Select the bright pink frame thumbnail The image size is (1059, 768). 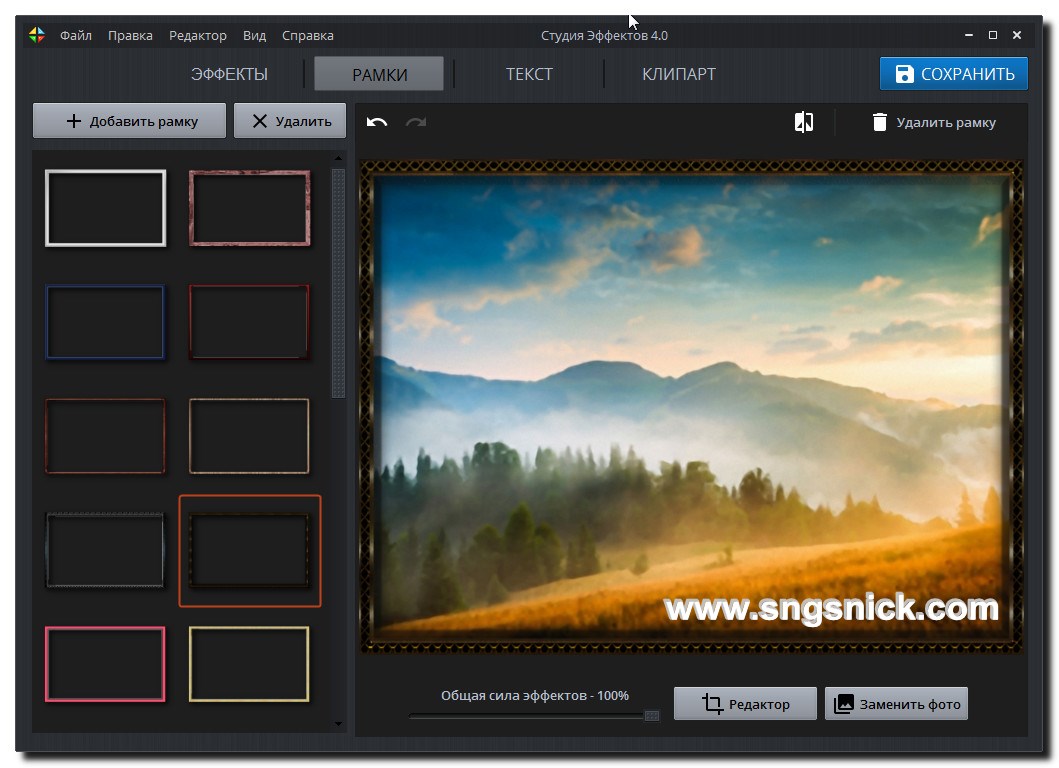tap(105, 664)
